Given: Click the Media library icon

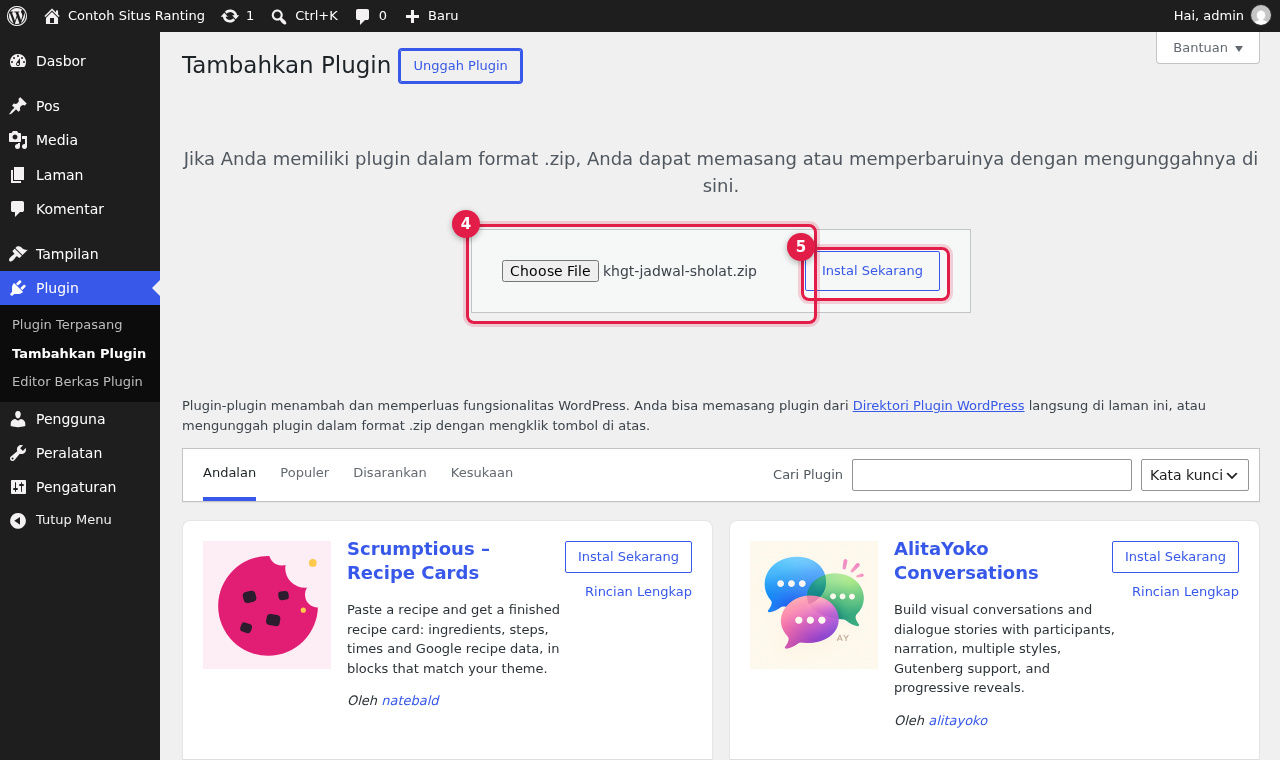Looking at the screenshot, I should pyautogui.click(x=18, y=140).
